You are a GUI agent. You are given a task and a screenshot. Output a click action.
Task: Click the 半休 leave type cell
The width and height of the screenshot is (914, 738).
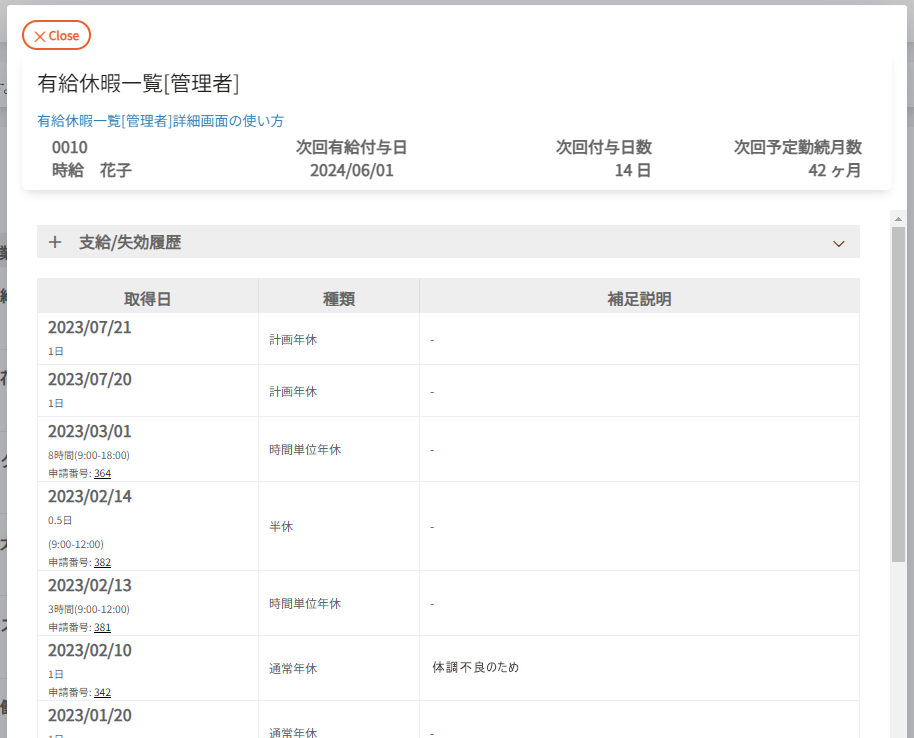281,526
